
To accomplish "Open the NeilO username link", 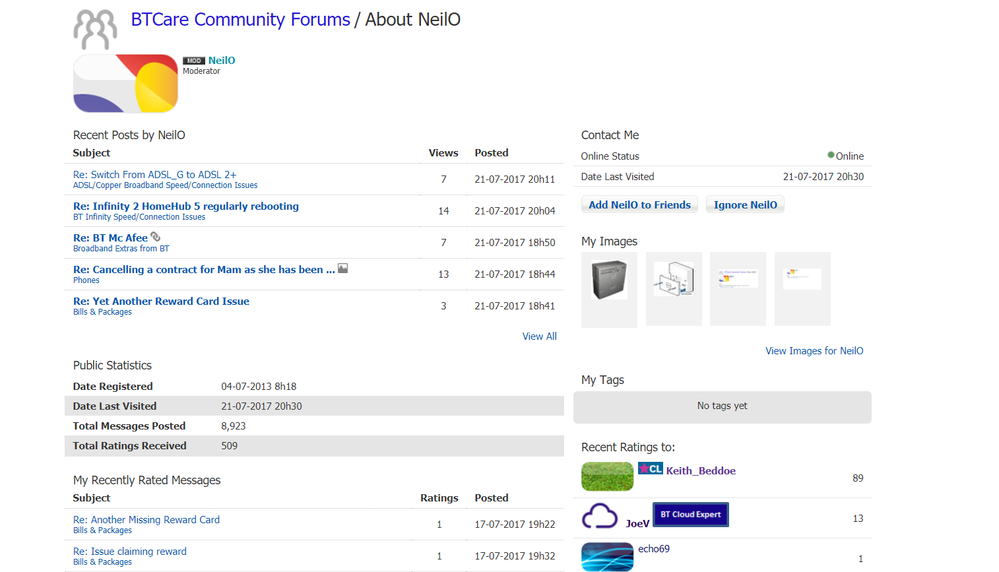I will (x=222, y=61).
